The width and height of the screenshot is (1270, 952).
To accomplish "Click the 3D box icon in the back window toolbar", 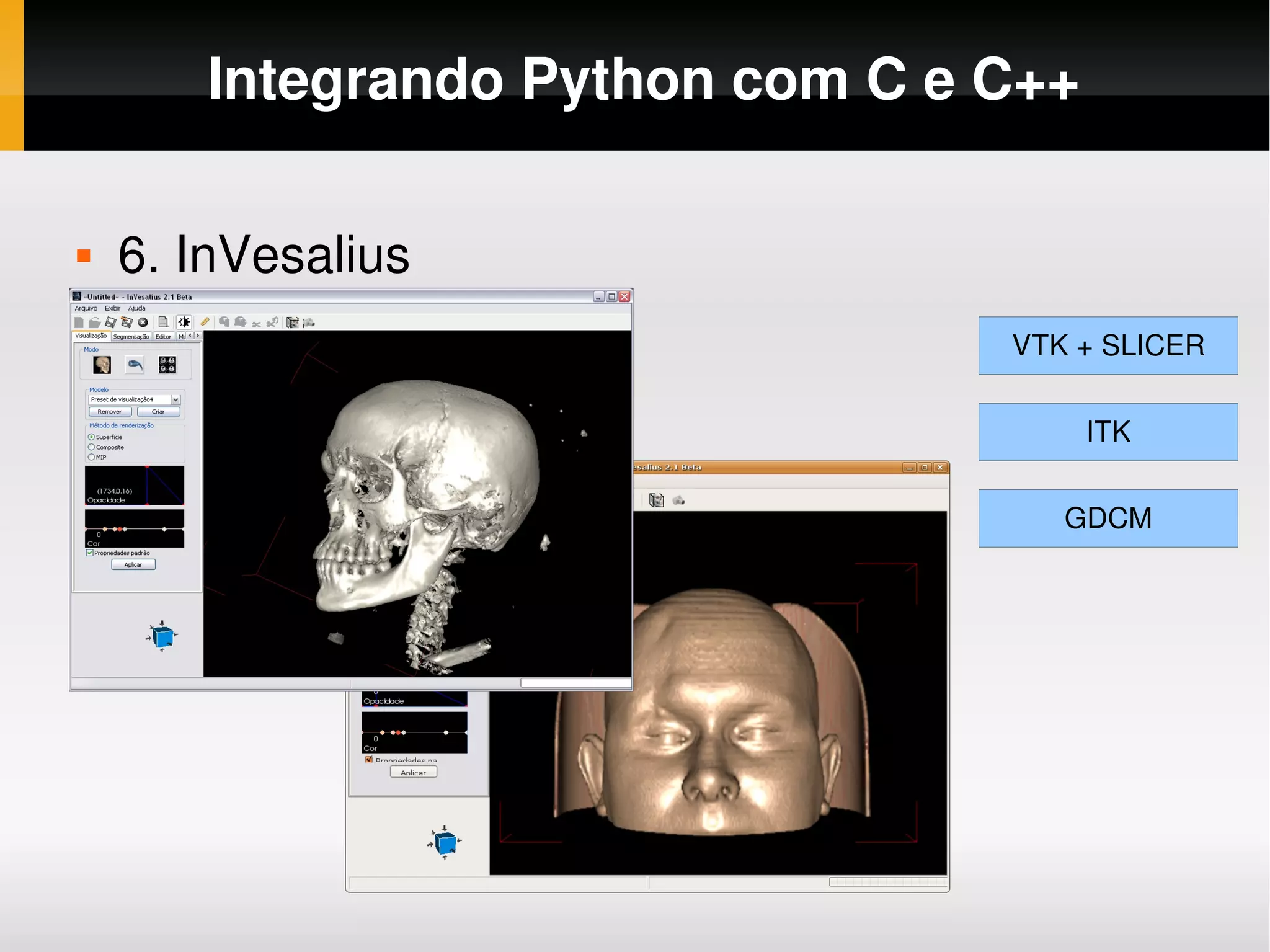I will 656,500.
